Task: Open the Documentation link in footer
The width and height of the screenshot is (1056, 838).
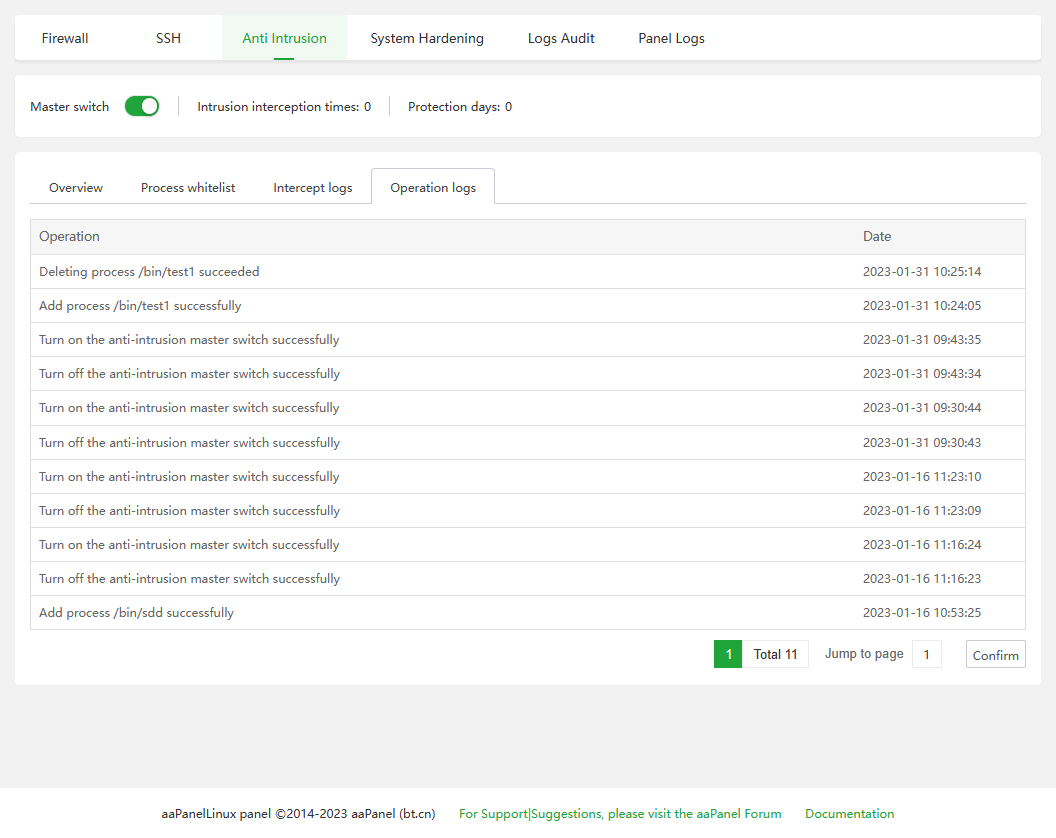Action: click(x=849, y=814)
